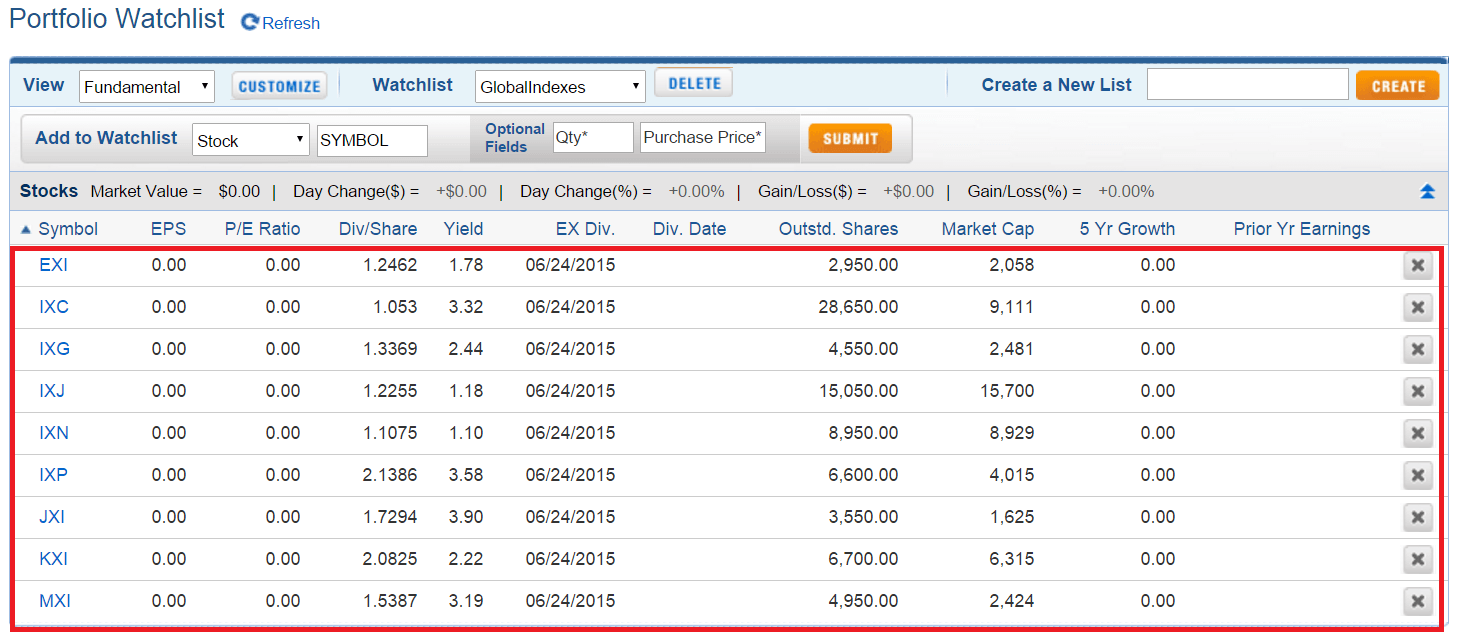Sort table by Symbol column header
The width and height of the screenshot is (1457, 637).
coord(68,229)
